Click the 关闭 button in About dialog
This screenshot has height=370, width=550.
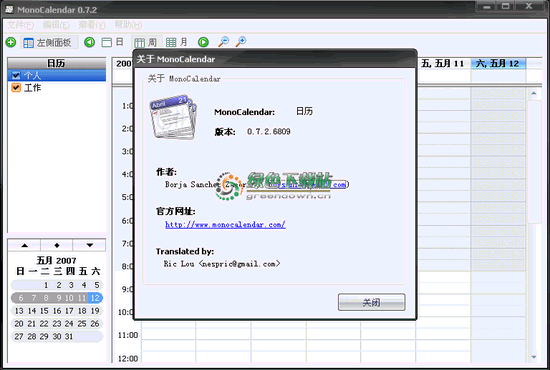point(371,302)
